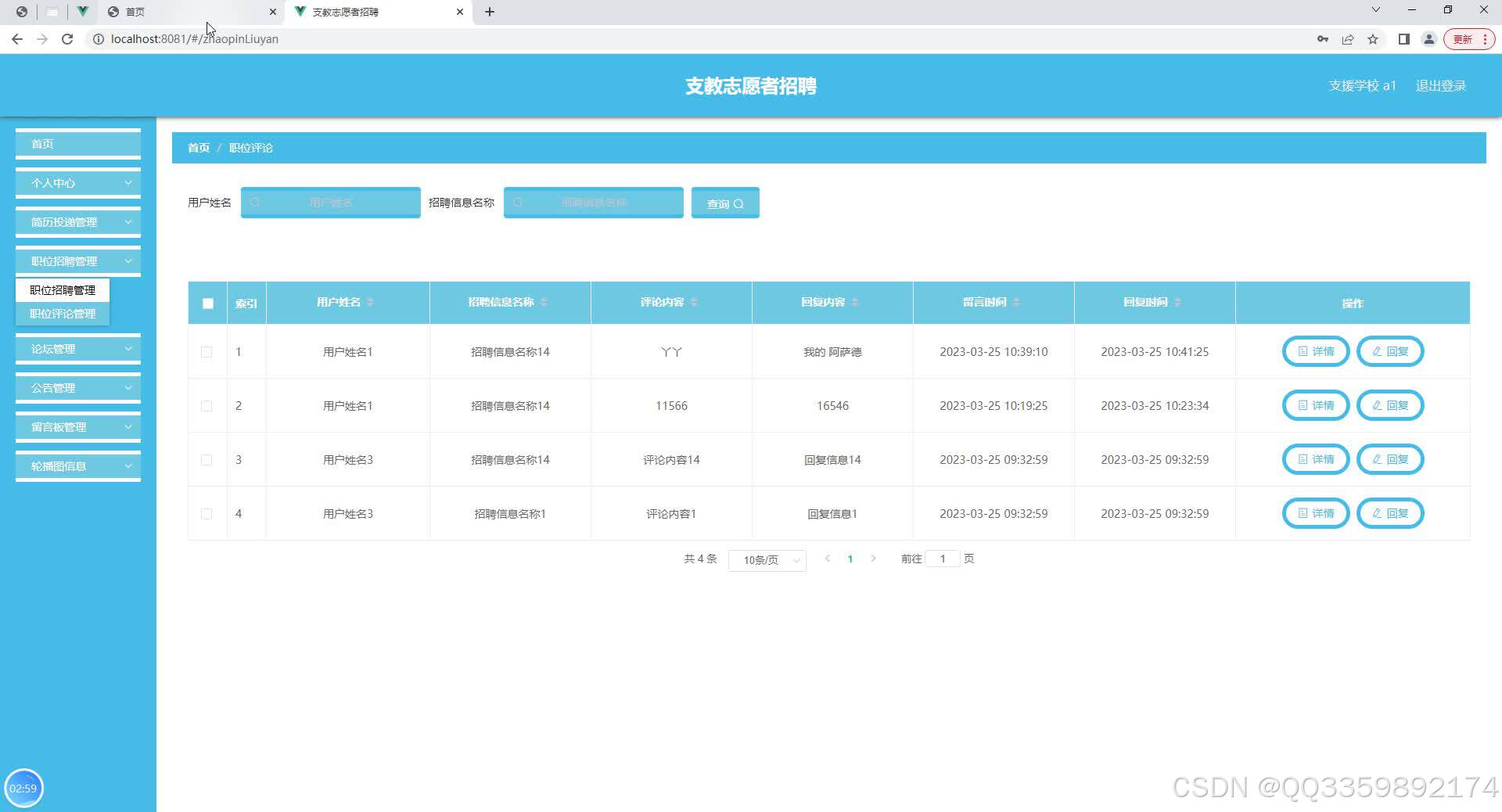Click cell 我的 阿萨德 in 回复内容
1502x812 pixels.
[x=832, y=352]
